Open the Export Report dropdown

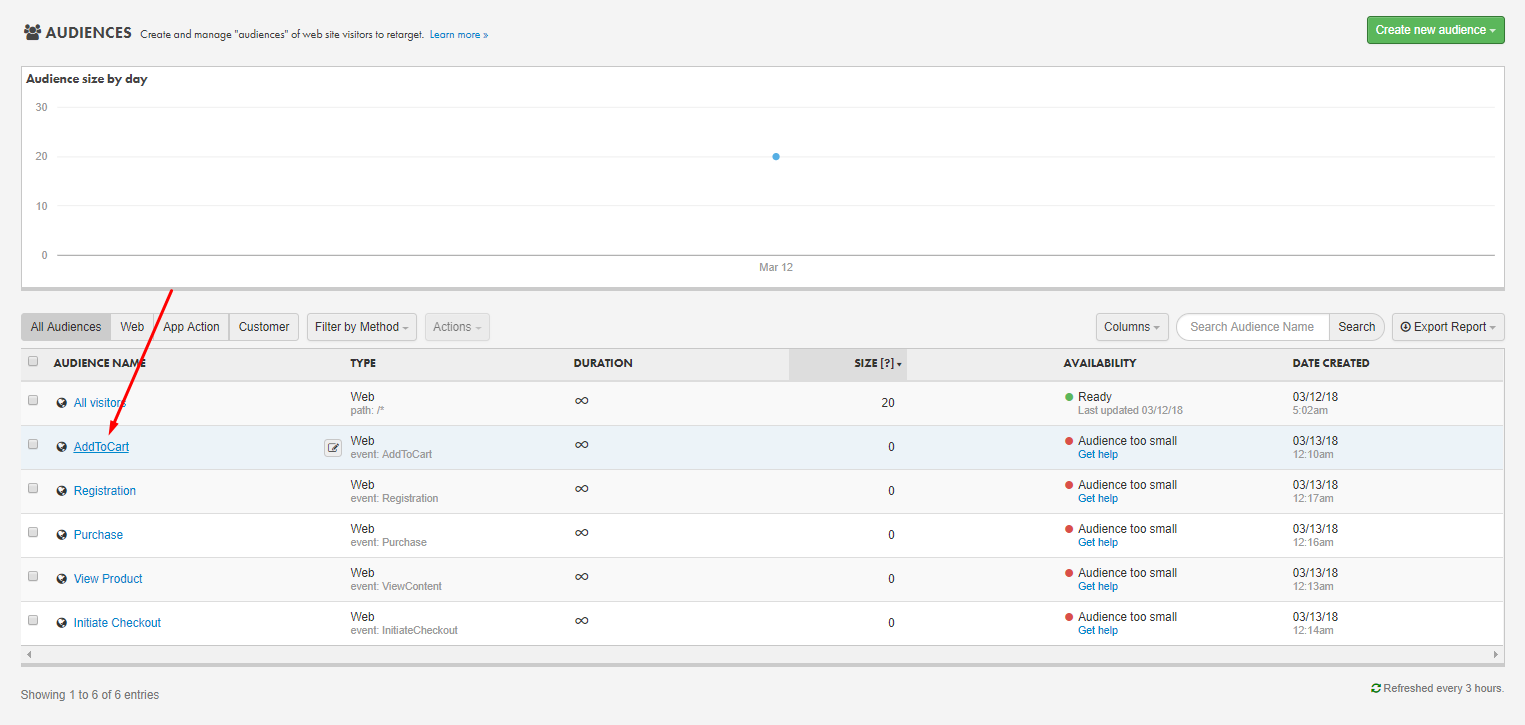(x=1448, y=327)
